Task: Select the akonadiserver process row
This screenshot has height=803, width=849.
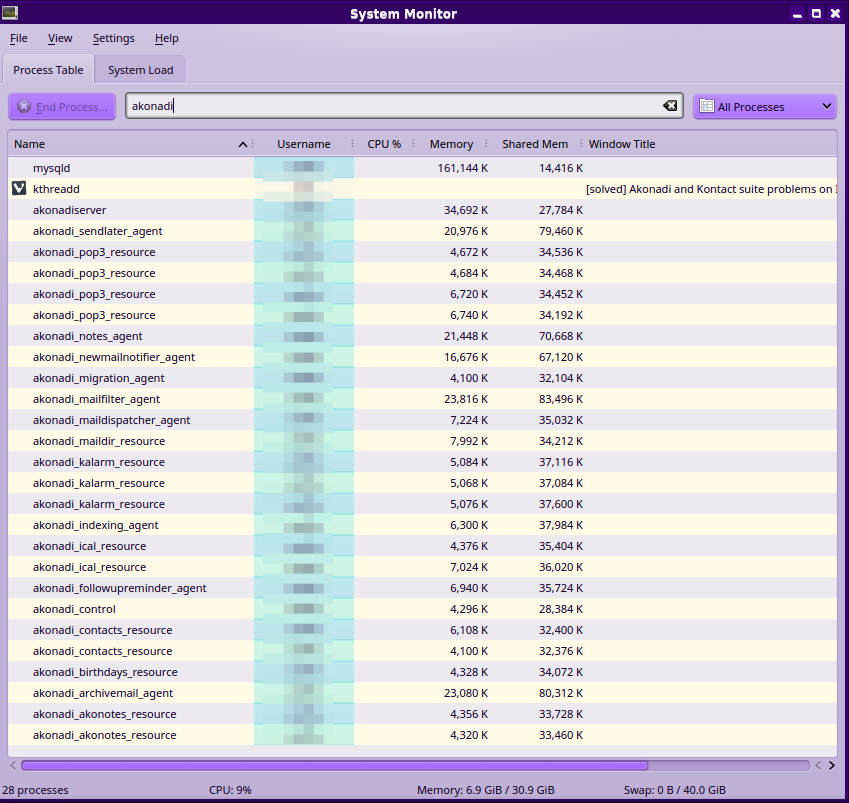Action: coord(70,210)
